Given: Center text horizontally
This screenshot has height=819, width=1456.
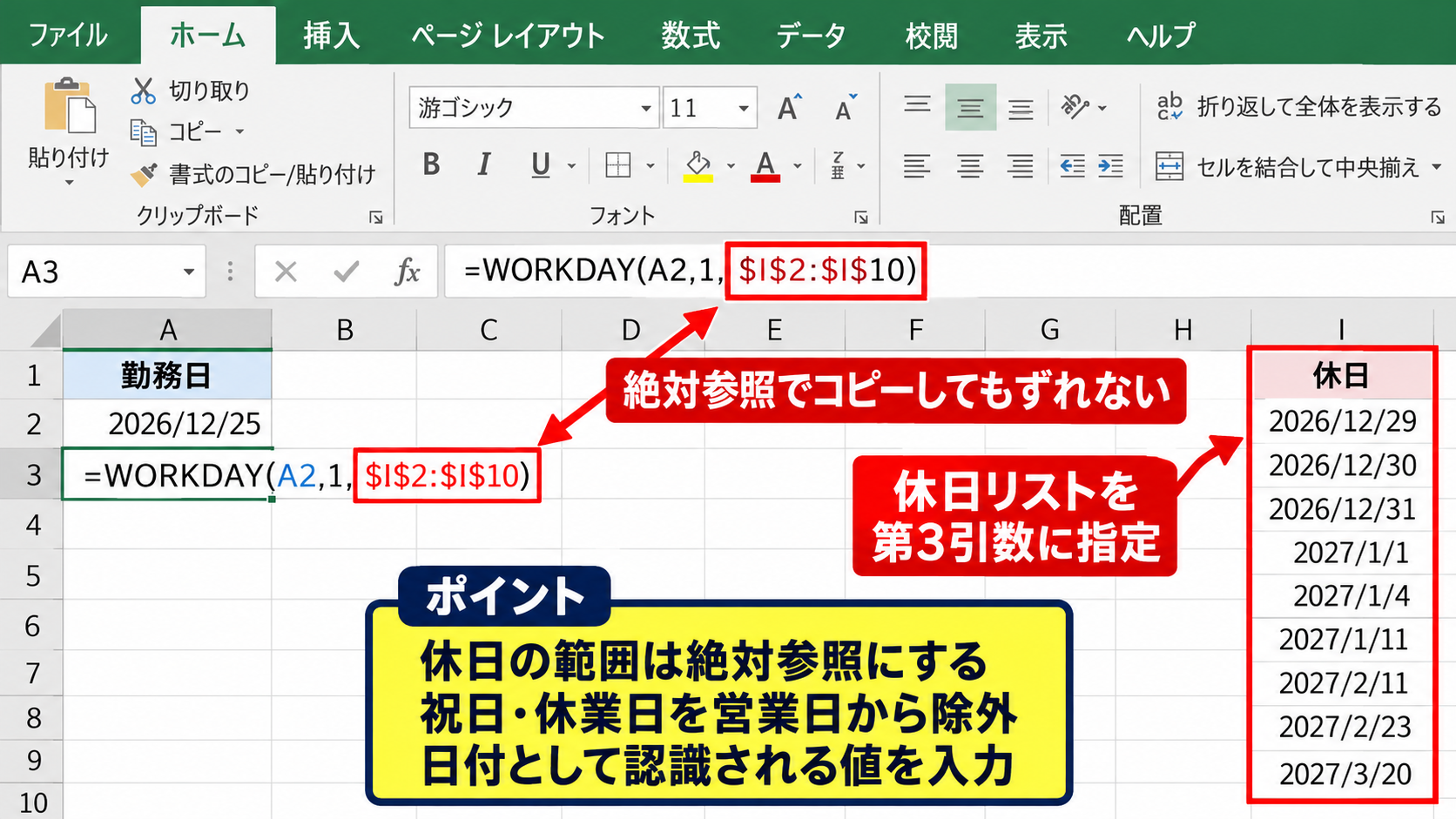Looking at the screenshot, I should click(970, 165).
